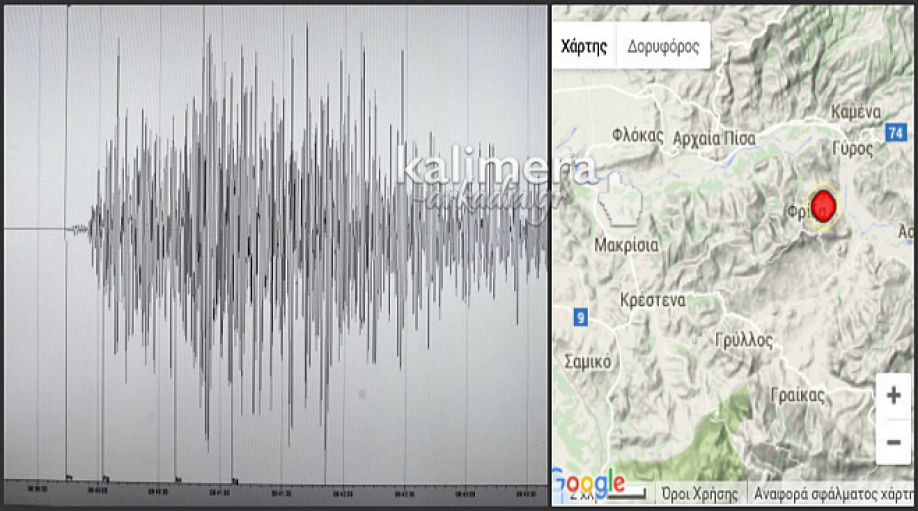This screenshot has width=918, height=511.
Task: Zoom in with the plus button
Action: click(x=893, y=395)
